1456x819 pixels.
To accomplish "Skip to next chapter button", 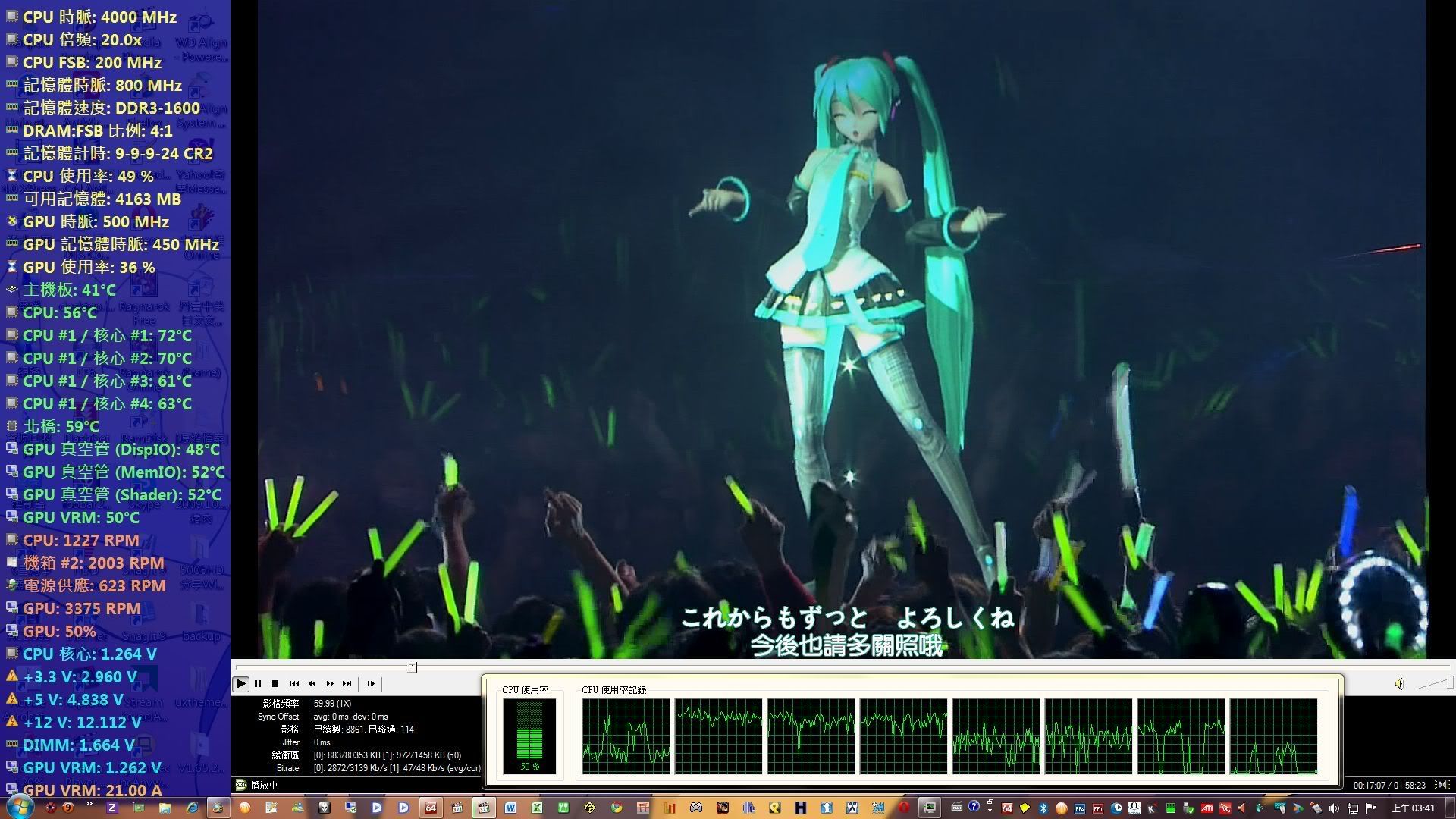I will click(x=347, y=683).
